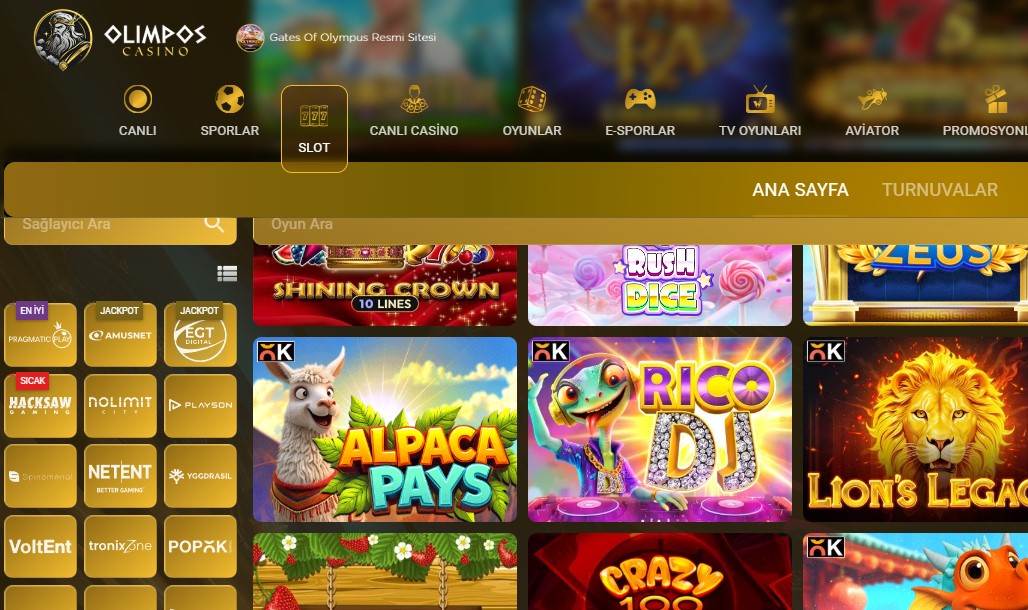1028x610 pixels.
Task: Select the Slot 777 icon
Action: [x=314, y=115]
